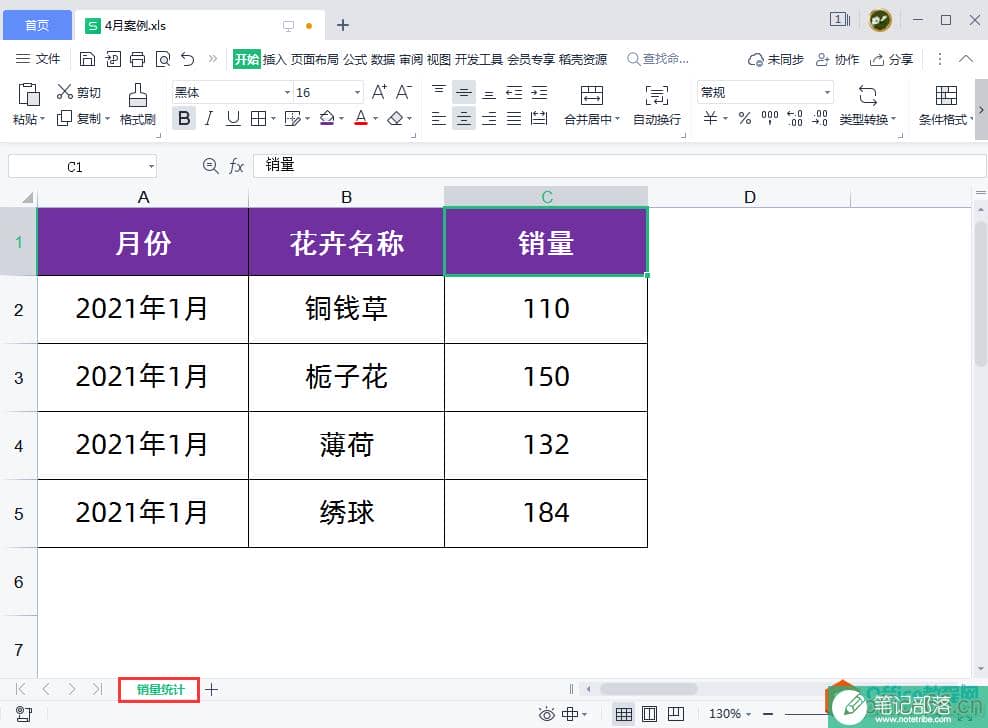Switch to the 页面布局 ribbon tab

[314, 59]
